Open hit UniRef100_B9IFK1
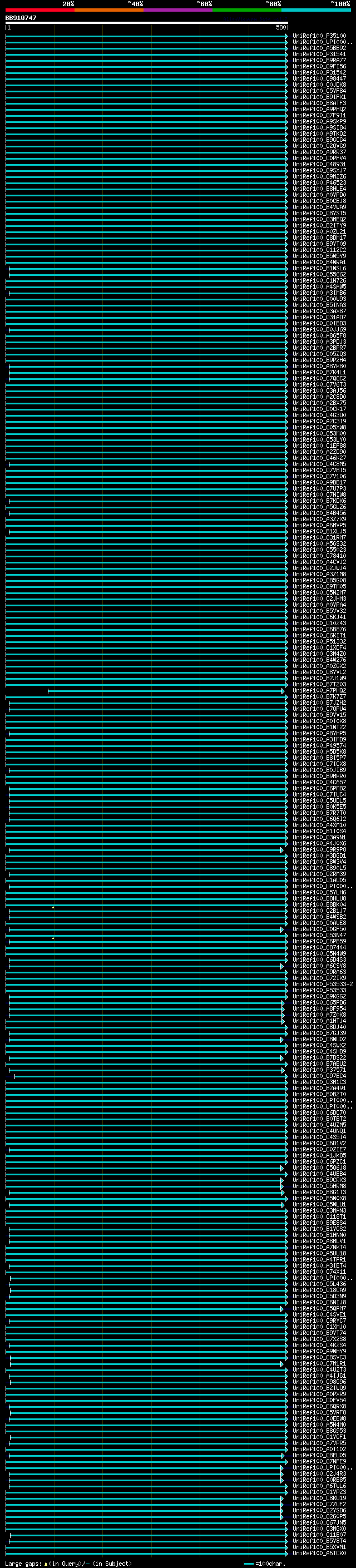This screenshot has width=356, height=1568. 319,97
